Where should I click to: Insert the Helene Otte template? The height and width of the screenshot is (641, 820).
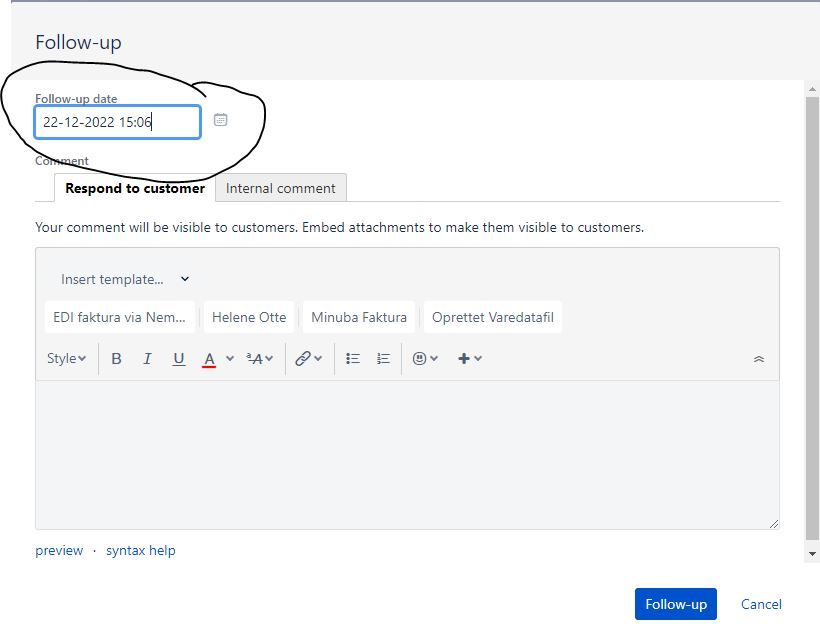[x=249, y=317]
